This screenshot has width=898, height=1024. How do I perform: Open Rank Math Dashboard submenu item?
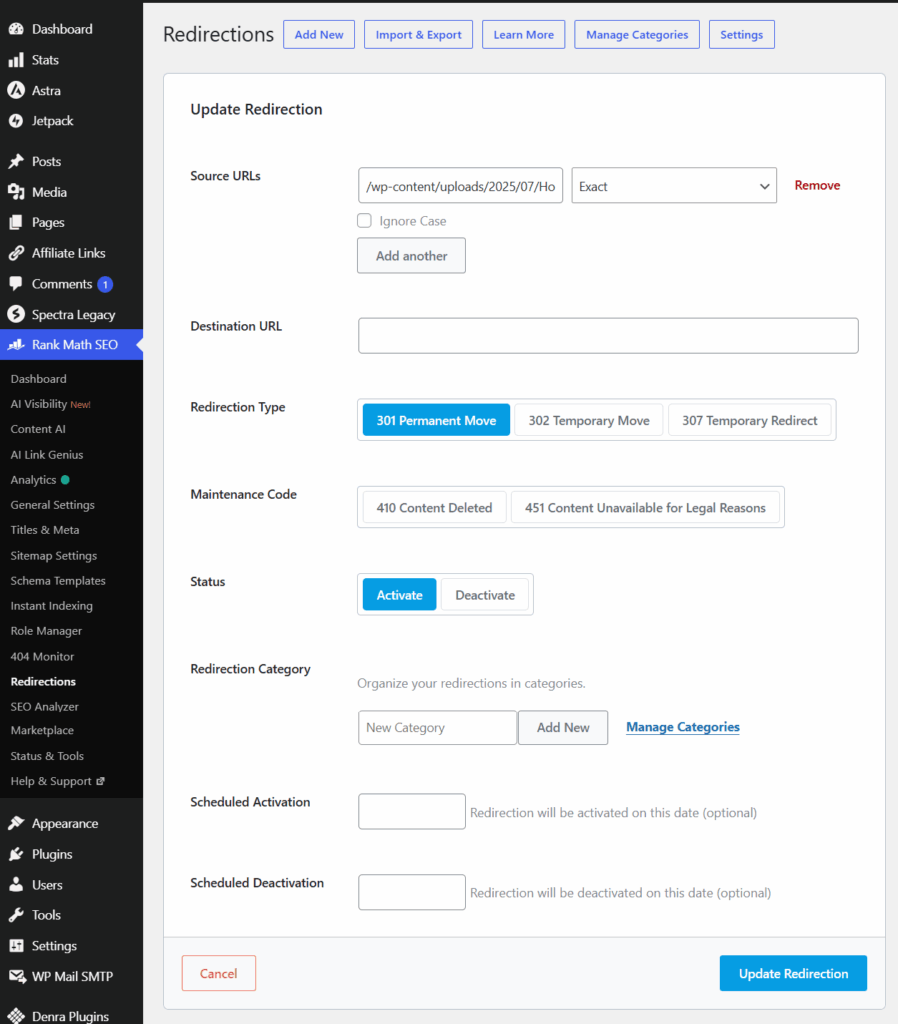coord(39,379)
